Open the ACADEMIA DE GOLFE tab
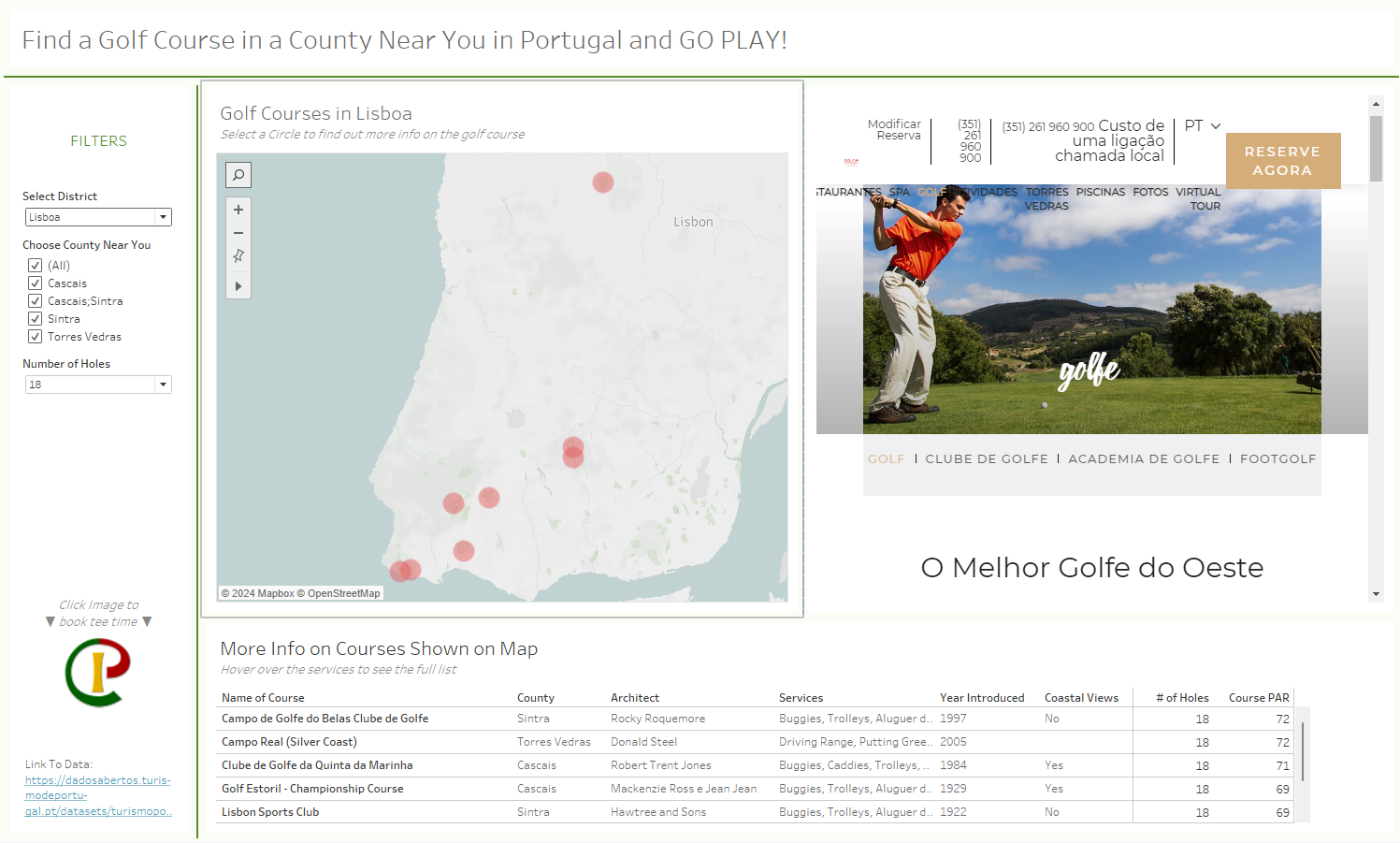This screenshot has height=843, width=1400. pos(1144,459)
